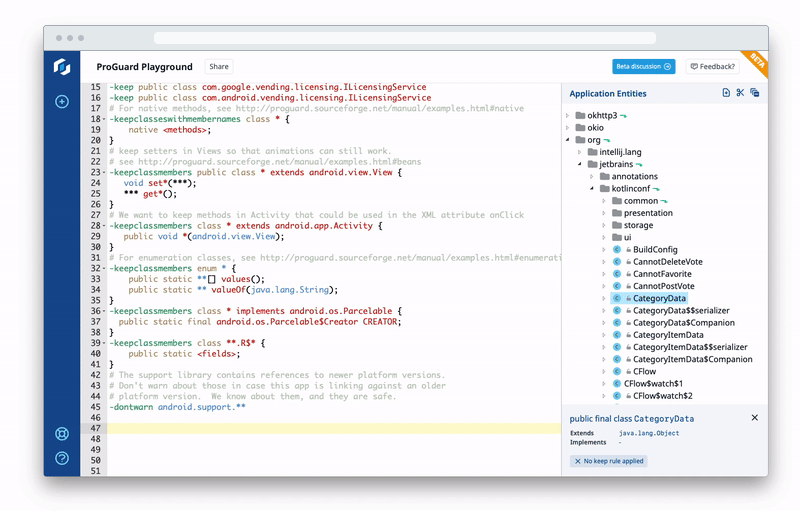Expand the annotations folder

[x=592, y=176]
